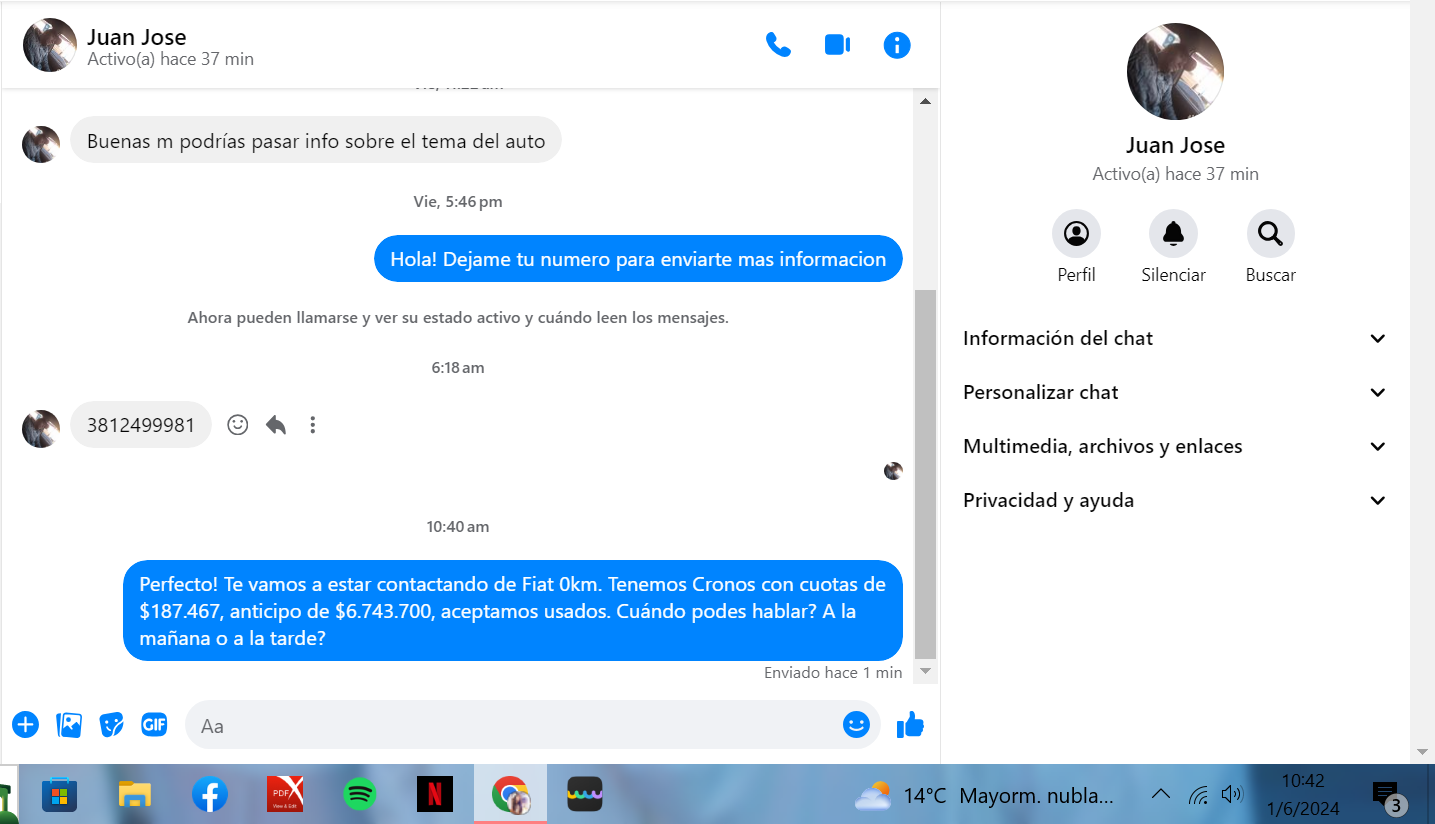The height and width of the screenshot is (824, 1435).
Task: Send a thumbs-up like
Action: coord(910,725)
